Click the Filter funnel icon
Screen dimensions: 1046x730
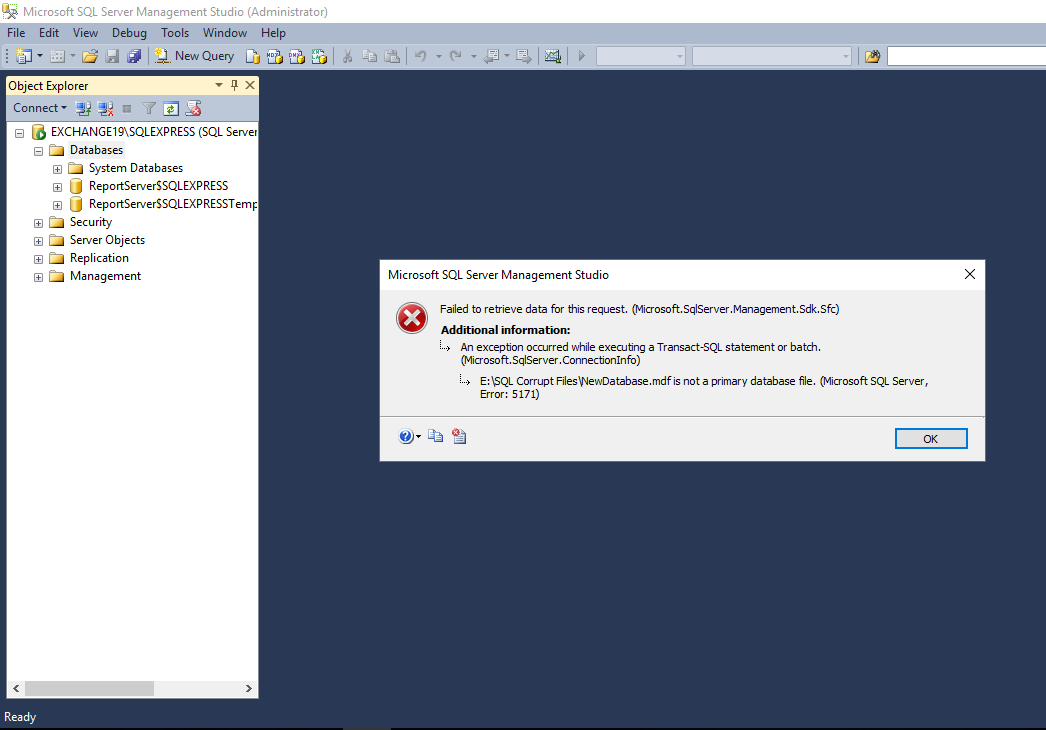[x=149, y=108]
